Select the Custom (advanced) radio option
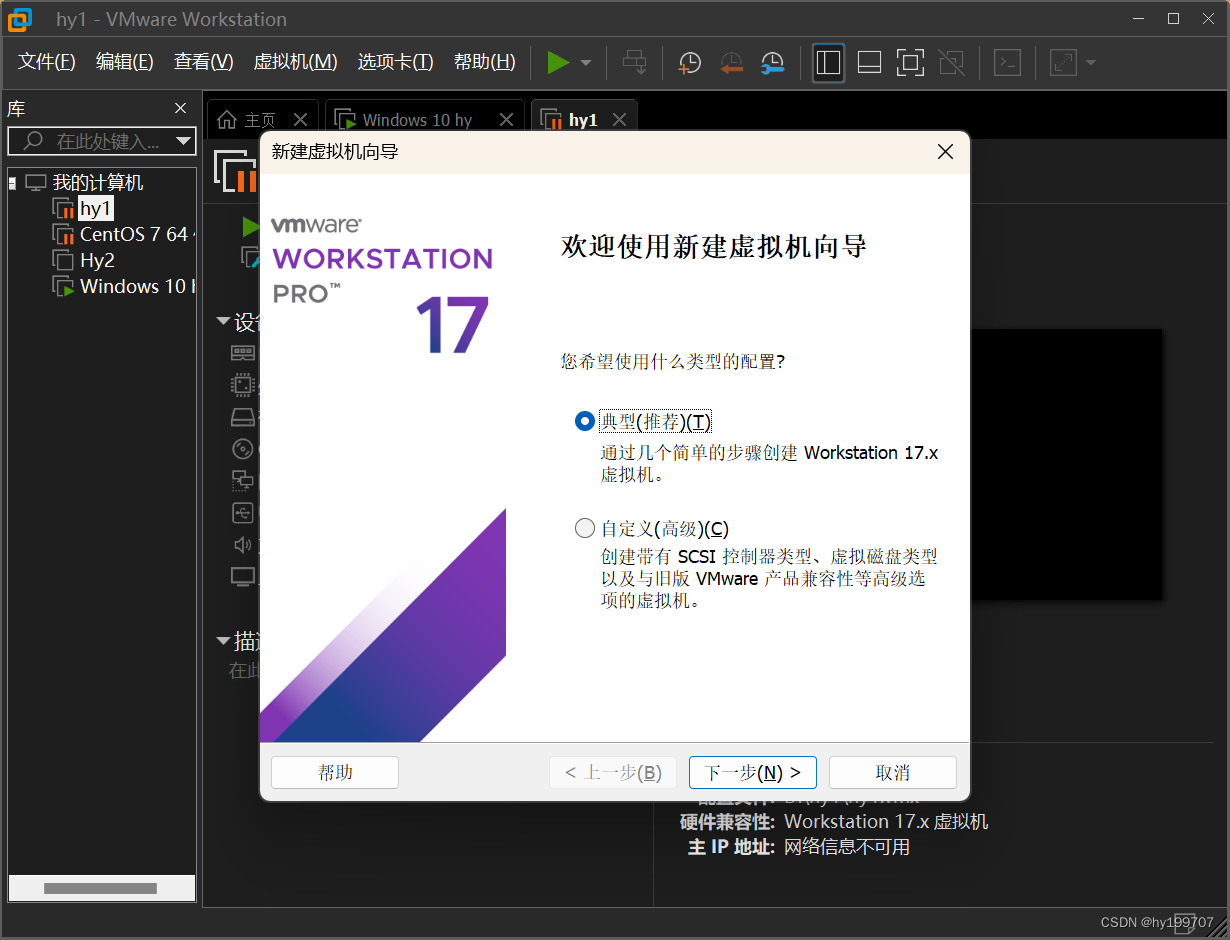Viewport: 1230px width, 940px height. point(585,528)
